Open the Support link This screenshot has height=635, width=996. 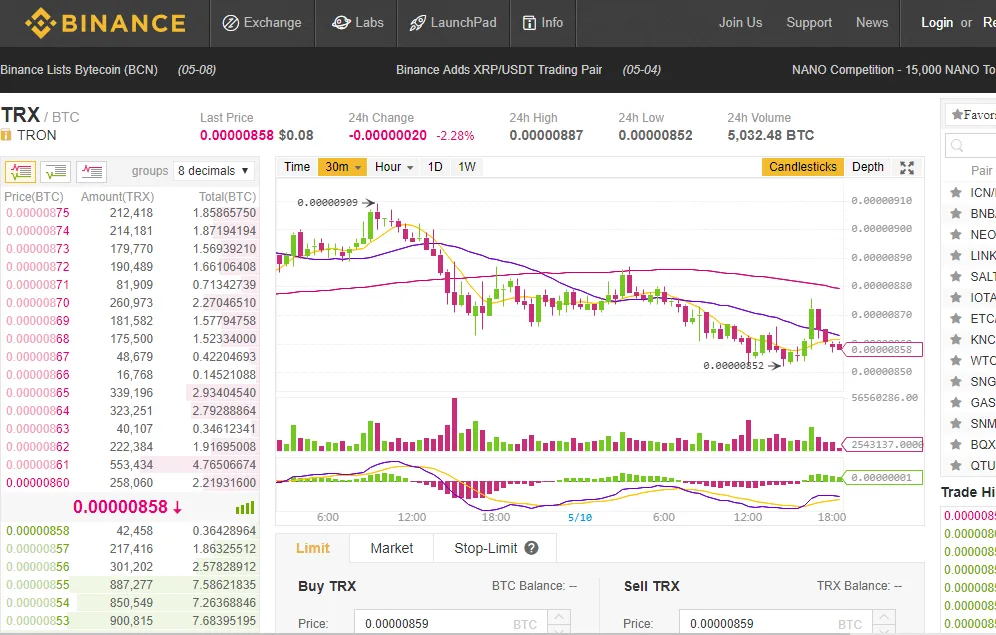809,22
